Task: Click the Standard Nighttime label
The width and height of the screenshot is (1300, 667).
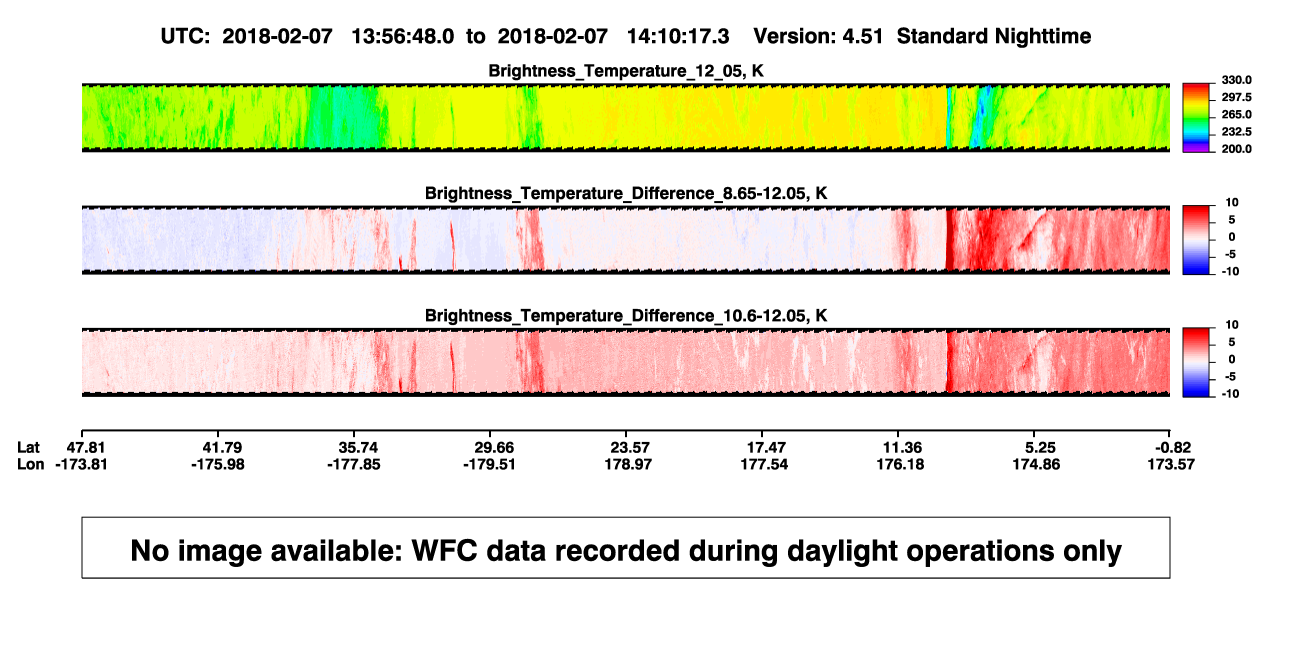Action: click(x=994, y=36)
